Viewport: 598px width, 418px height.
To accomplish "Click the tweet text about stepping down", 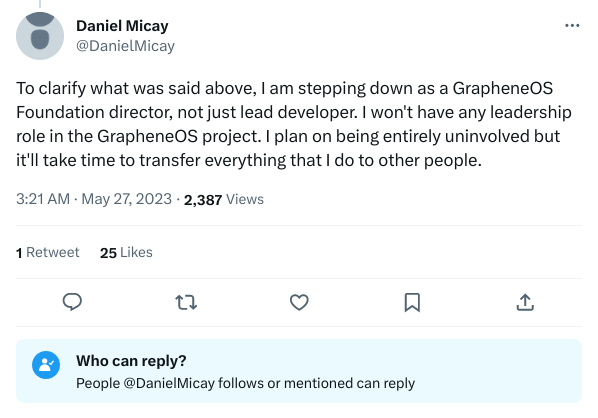I will 294,124.
